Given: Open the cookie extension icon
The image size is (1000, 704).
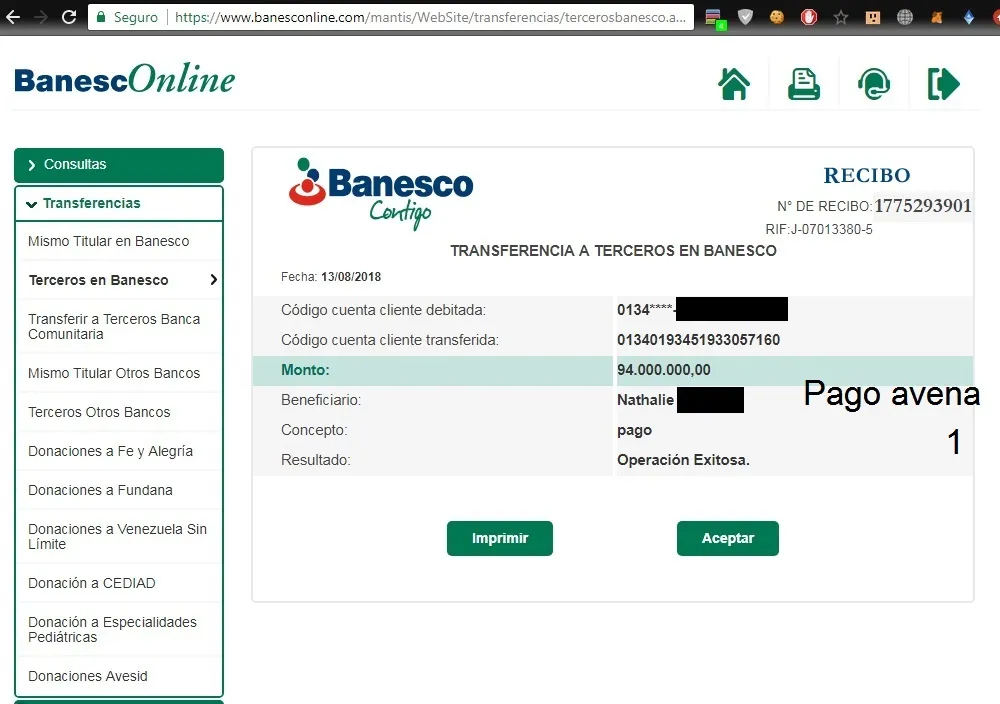Looking at the screenshot, I should click(x=776, y=17).
